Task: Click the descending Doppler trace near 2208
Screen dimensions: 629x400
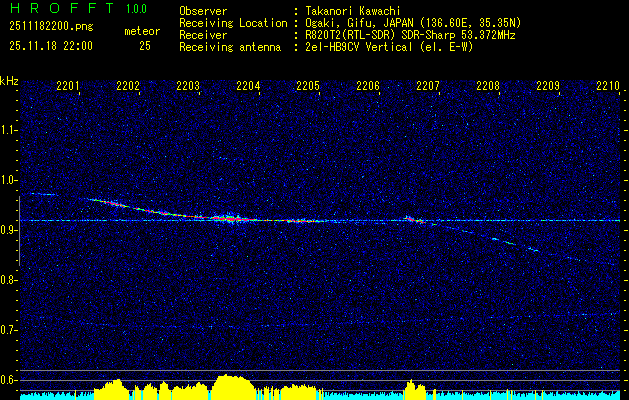Action: click(x=501, y=241)
